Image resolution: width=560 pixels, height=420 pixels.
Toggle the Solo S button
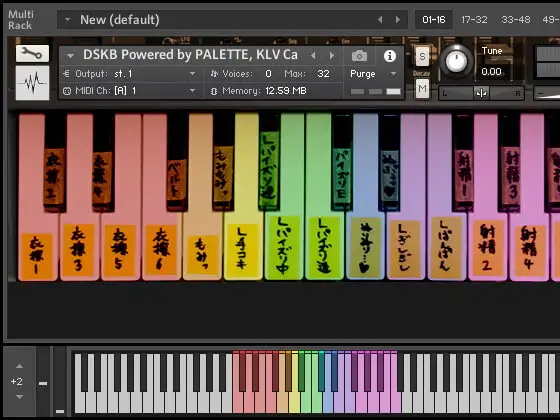[x=422, y=56]
